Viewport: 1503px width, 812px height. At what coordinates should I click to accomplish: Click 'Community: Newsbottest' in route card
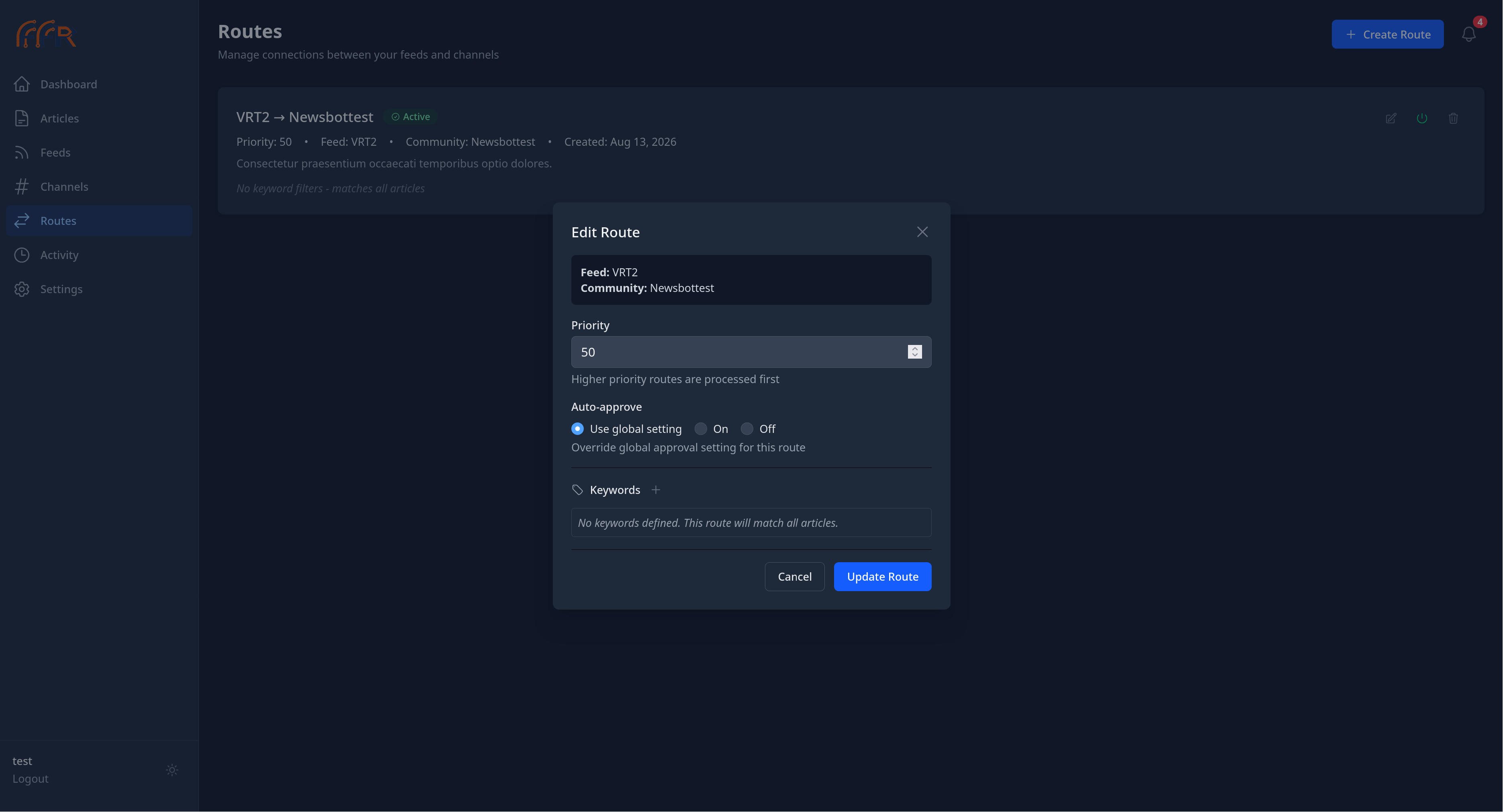(470, 142)
